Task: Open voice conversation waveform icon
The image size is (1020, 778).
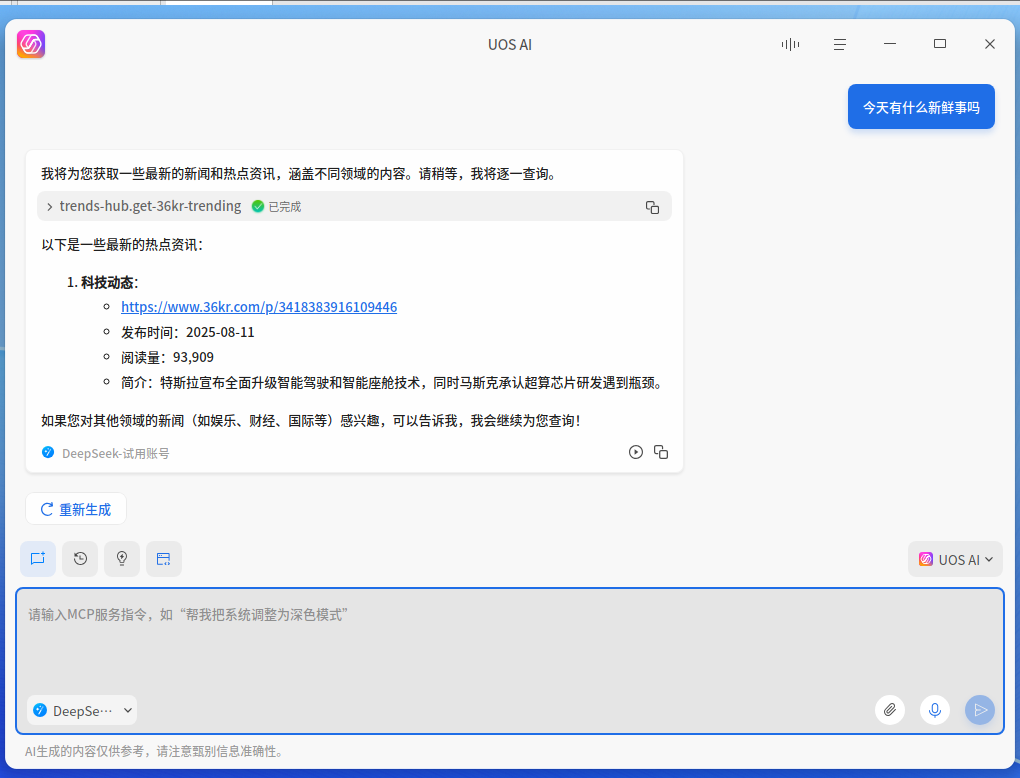Action: pos(790,44)
